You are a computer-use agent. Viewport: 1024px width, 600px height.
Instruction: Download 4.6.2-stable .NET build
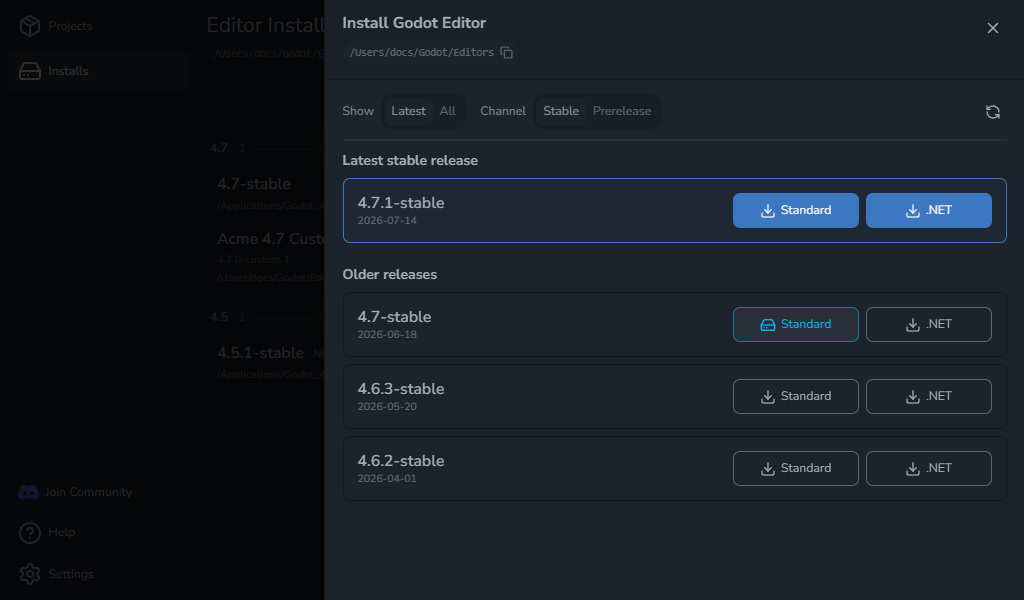[x=929, y=468]
